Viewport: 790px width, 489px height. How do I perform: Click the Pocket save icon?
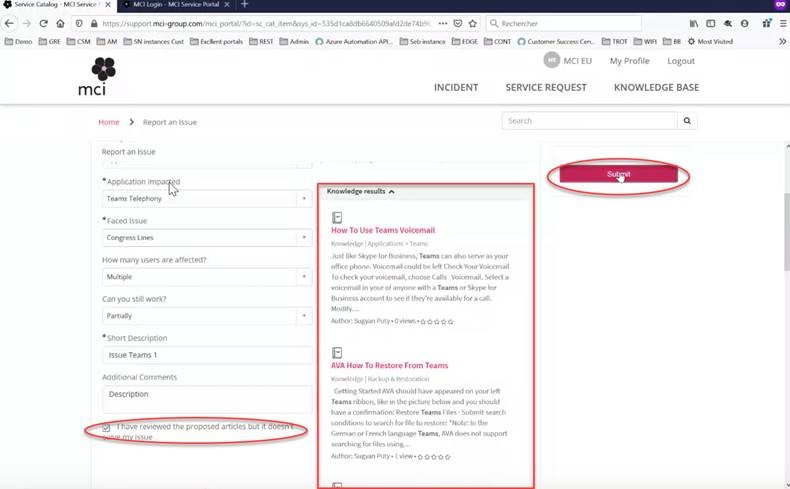click(x=457, y=23)
